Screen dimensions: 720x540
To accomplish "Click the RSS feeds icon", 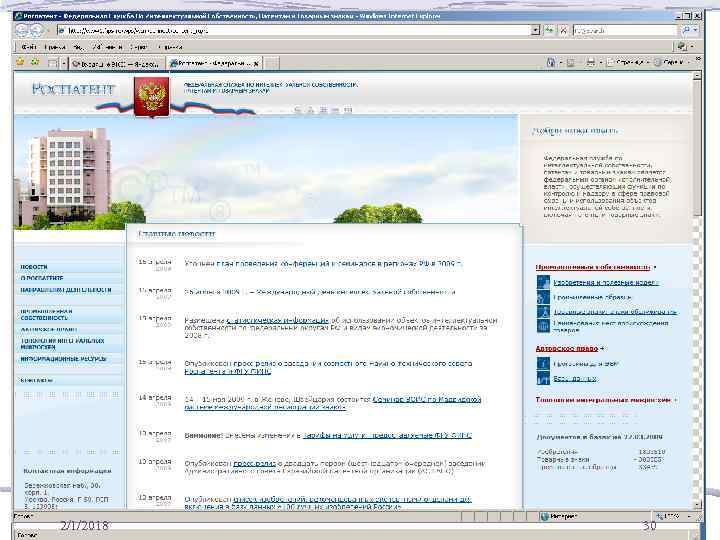I will click(x=570, y=62).
